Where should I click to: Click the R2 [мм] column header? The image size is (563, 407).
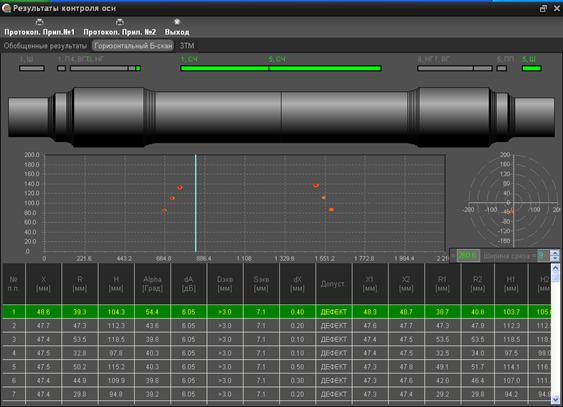point(478,284)
